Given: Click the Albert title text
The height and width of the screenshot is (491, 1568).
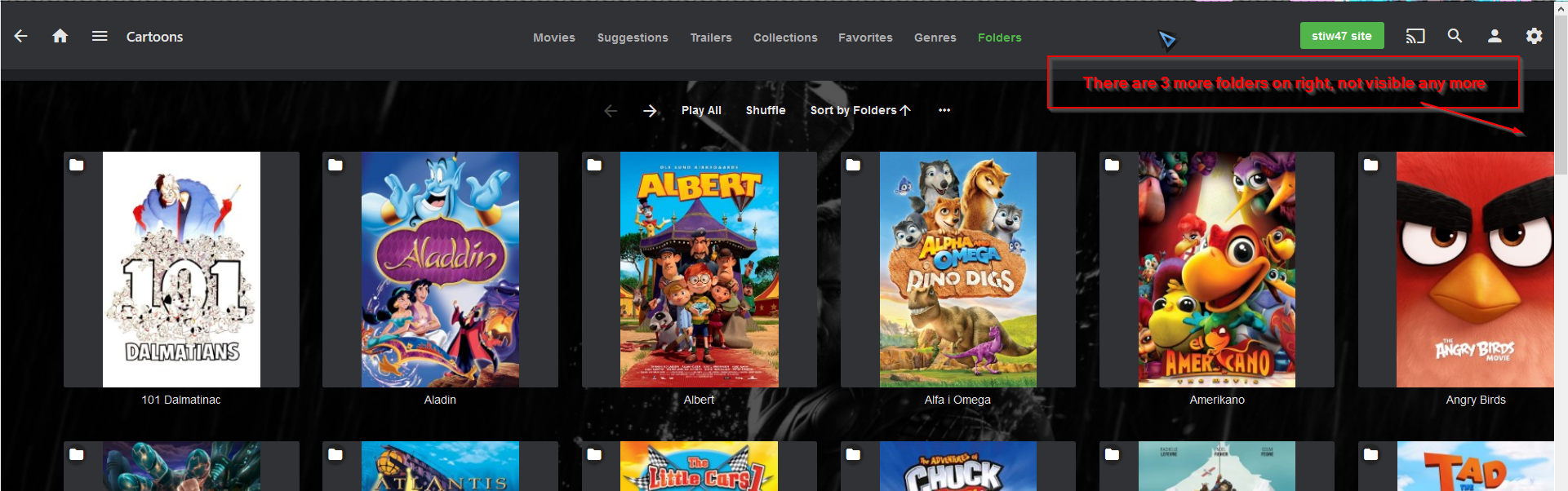Looking at the screenshot, I should (x=699, y=400).
